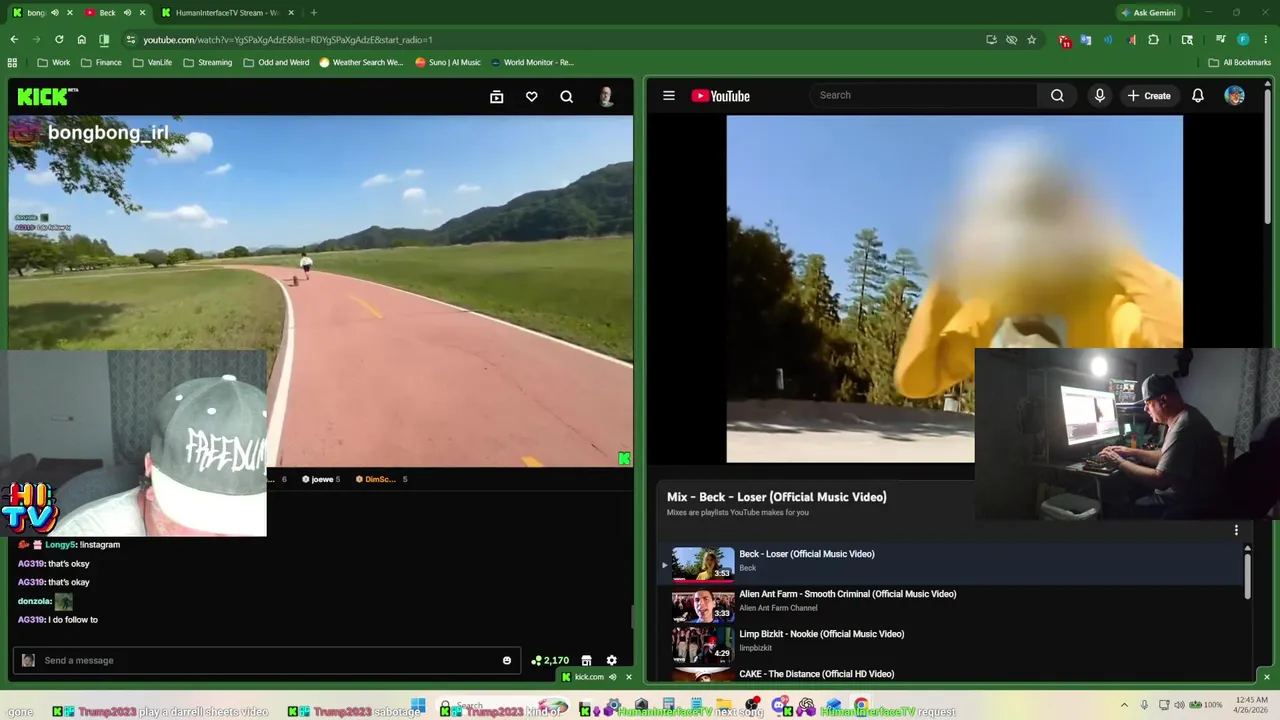This screenshot has width=1280, height=720.
Task: Open YouTube account avatar menu
Action: 1235,95
